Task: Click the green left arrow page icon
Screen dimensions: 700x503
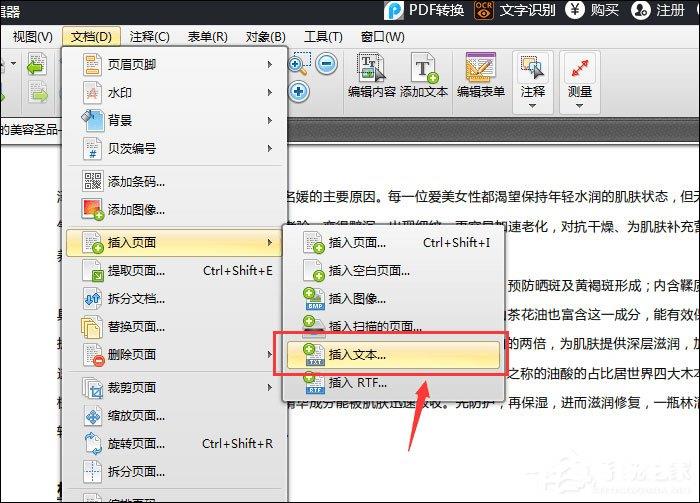Action: click(x=37, y=63)
